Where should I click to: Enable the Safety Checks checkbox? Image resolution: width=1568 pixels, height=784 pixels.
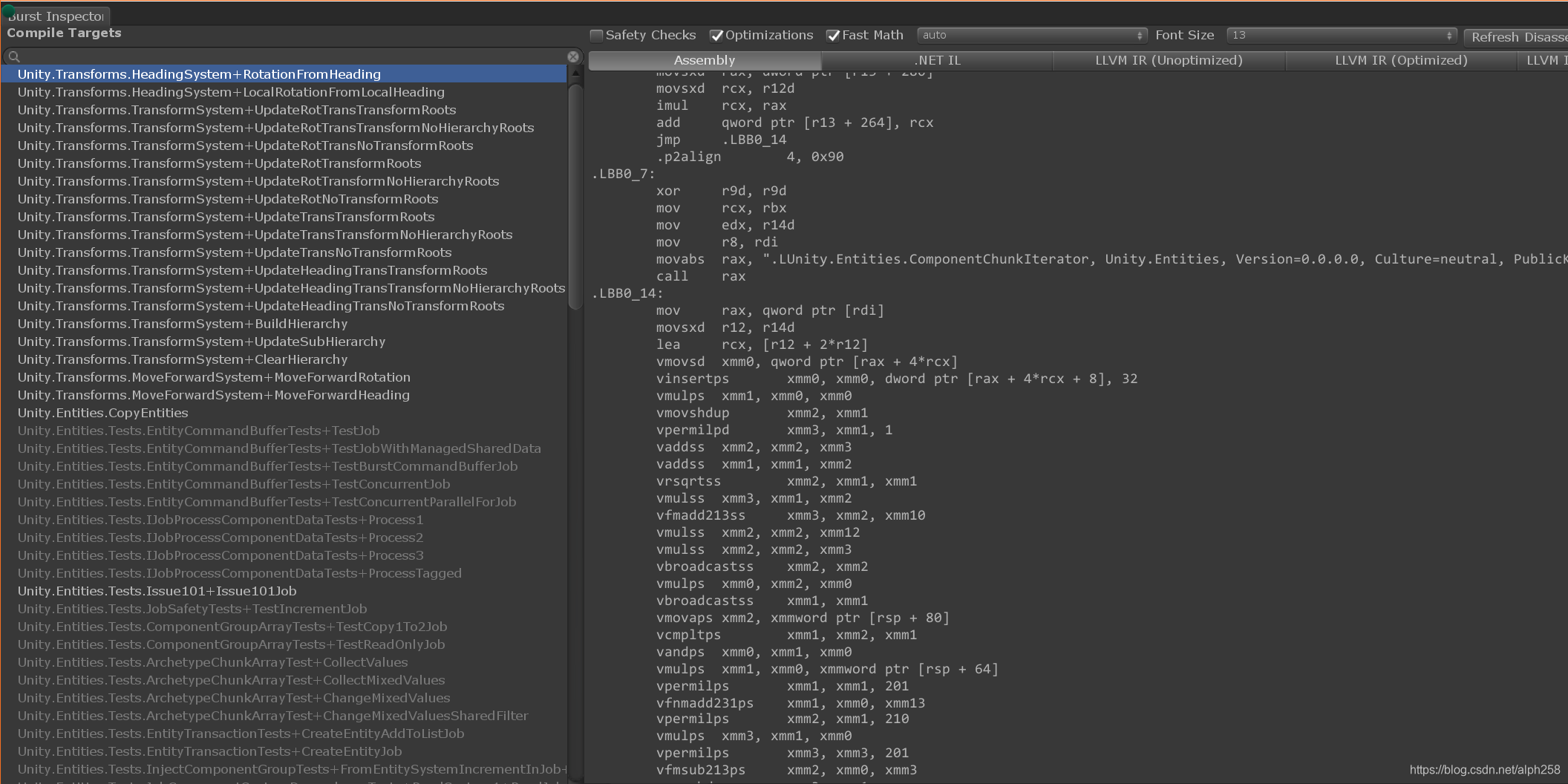coord(596,36)
